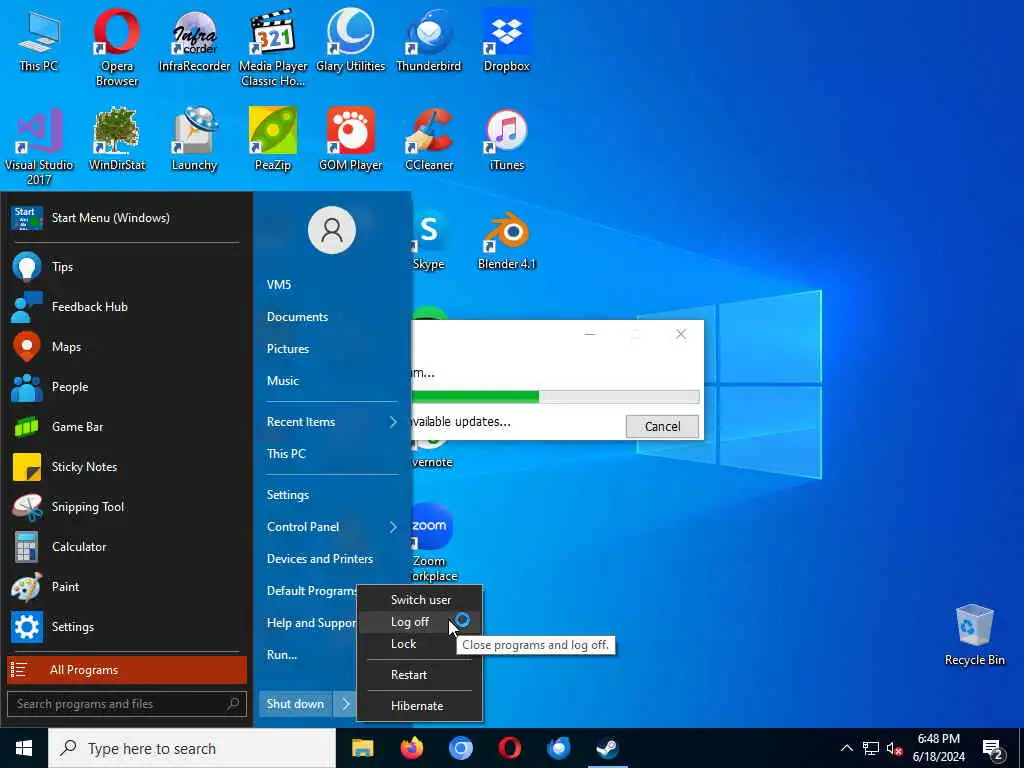Select the InfraRecorder desktop icon
Screen dimensions: 1024x768
[x=195, y=40]
